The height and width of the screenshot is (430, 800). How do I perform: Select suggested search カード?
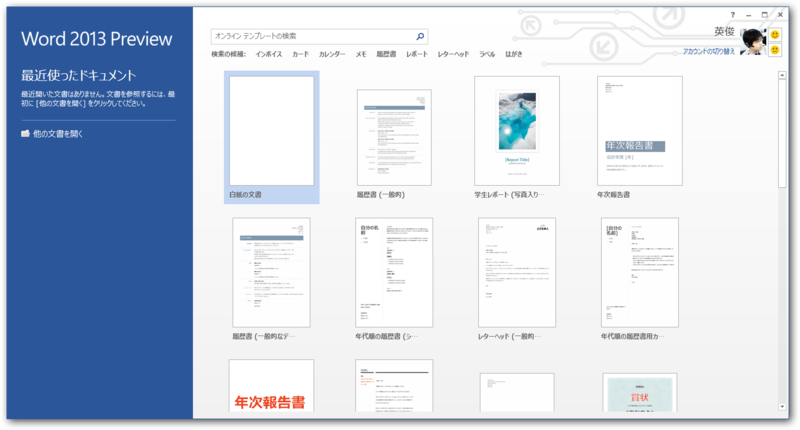(300, 54)
